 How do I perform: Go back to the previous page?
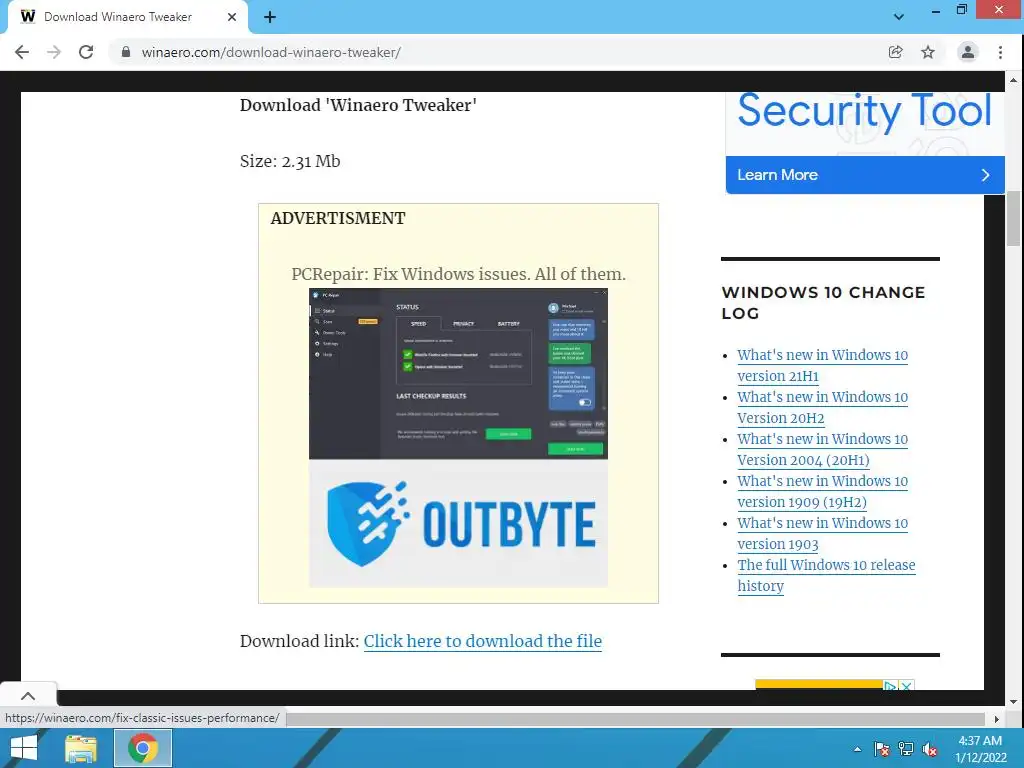coord(22,52)
